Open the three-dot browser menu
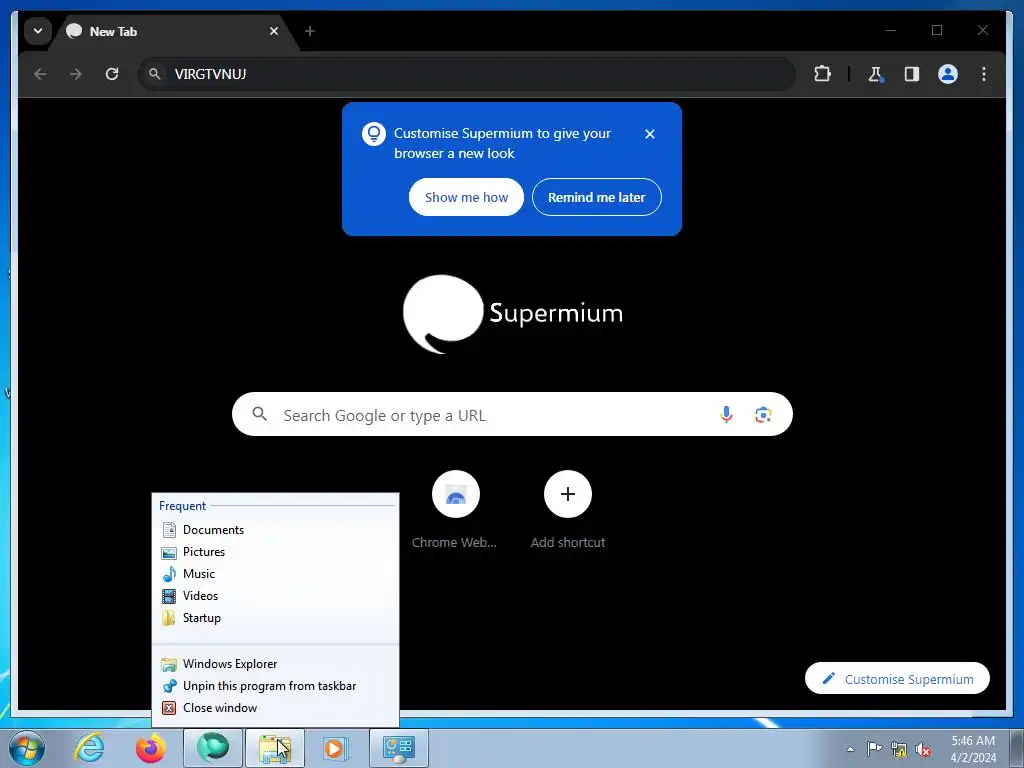The image size is (1024, 768). coord(984,74)
